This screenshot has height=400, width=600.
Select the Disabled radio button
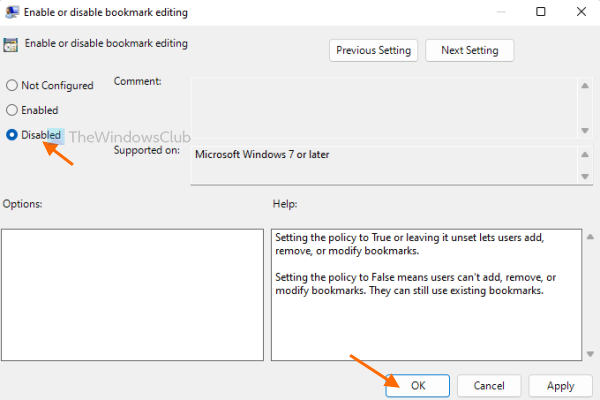[13, 134]
